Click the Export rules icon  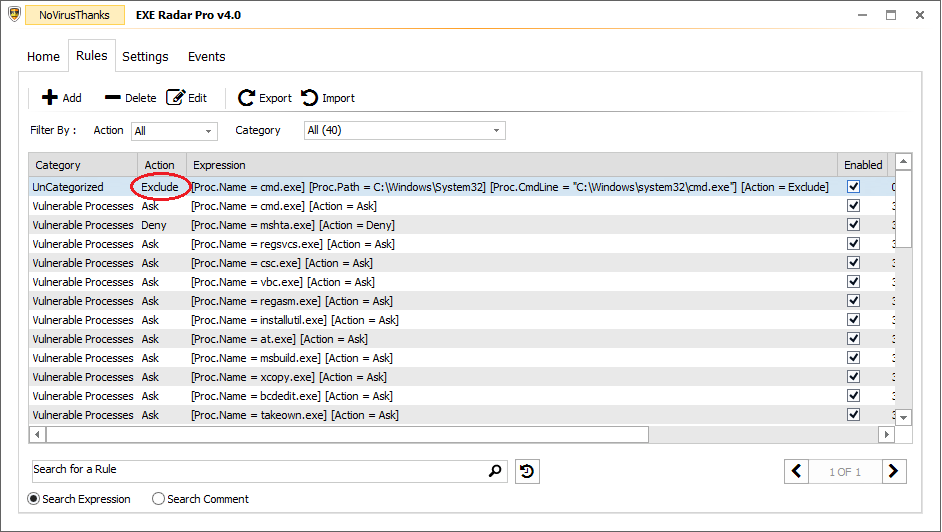(247, 98)
